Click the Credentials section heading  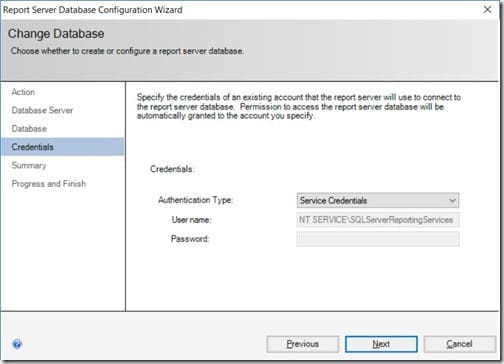(172, 169)
